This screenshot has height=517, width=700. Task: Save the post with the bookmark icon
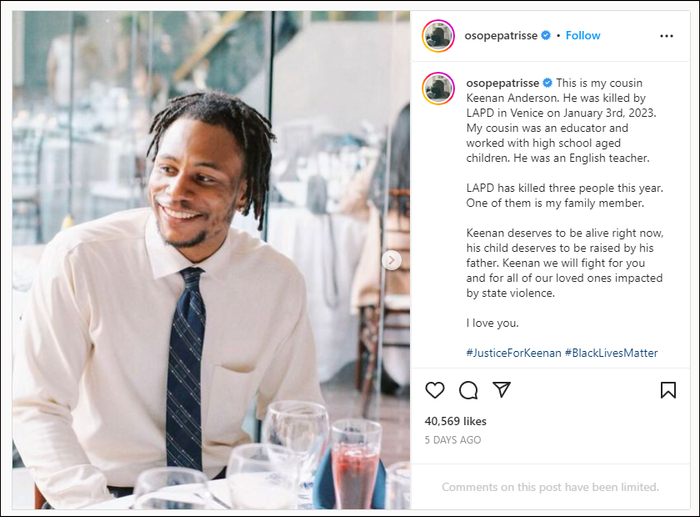coord(668,390)
